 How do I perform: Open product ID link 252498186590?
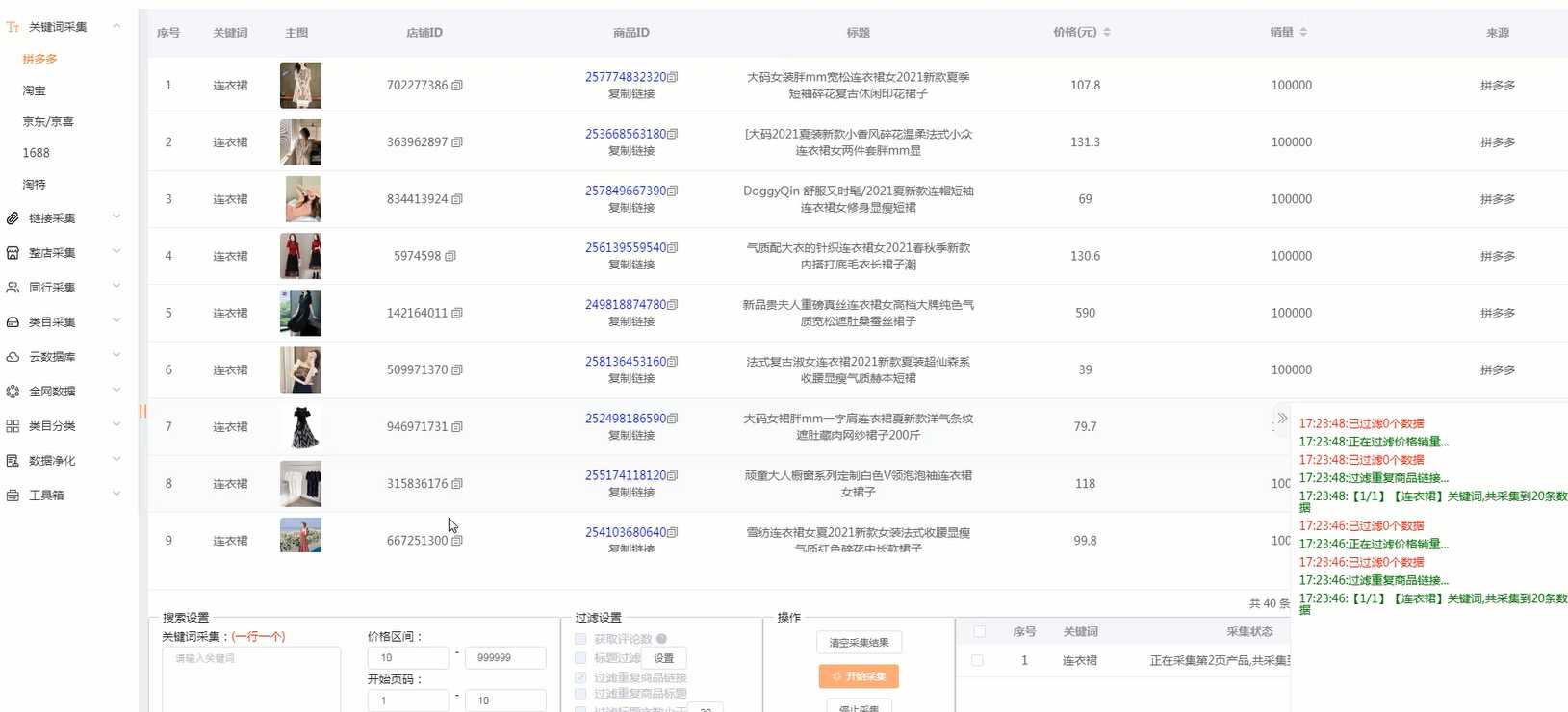(x=626, y=419)
